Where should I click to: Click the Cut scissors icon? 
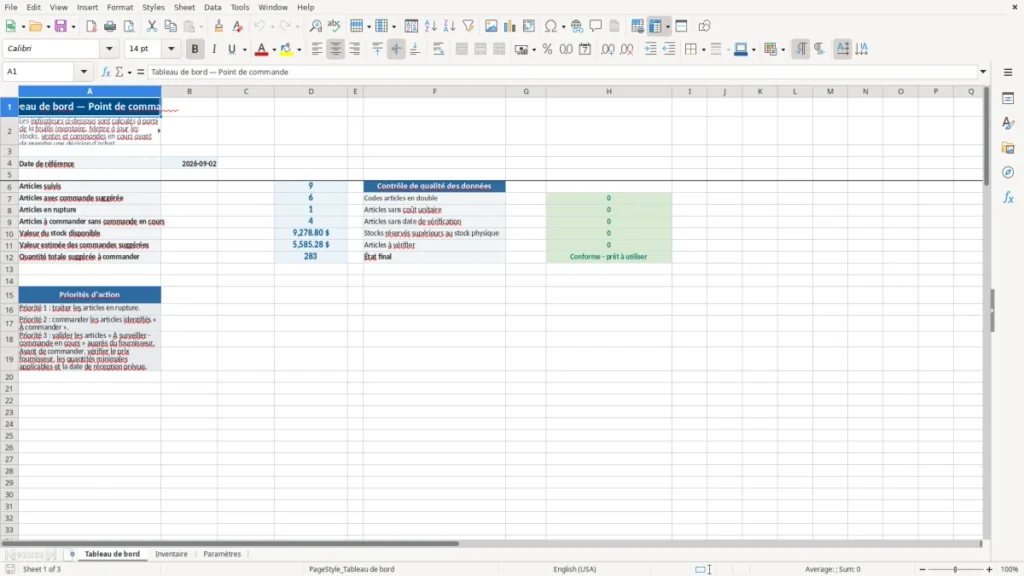tap(152, 26)
